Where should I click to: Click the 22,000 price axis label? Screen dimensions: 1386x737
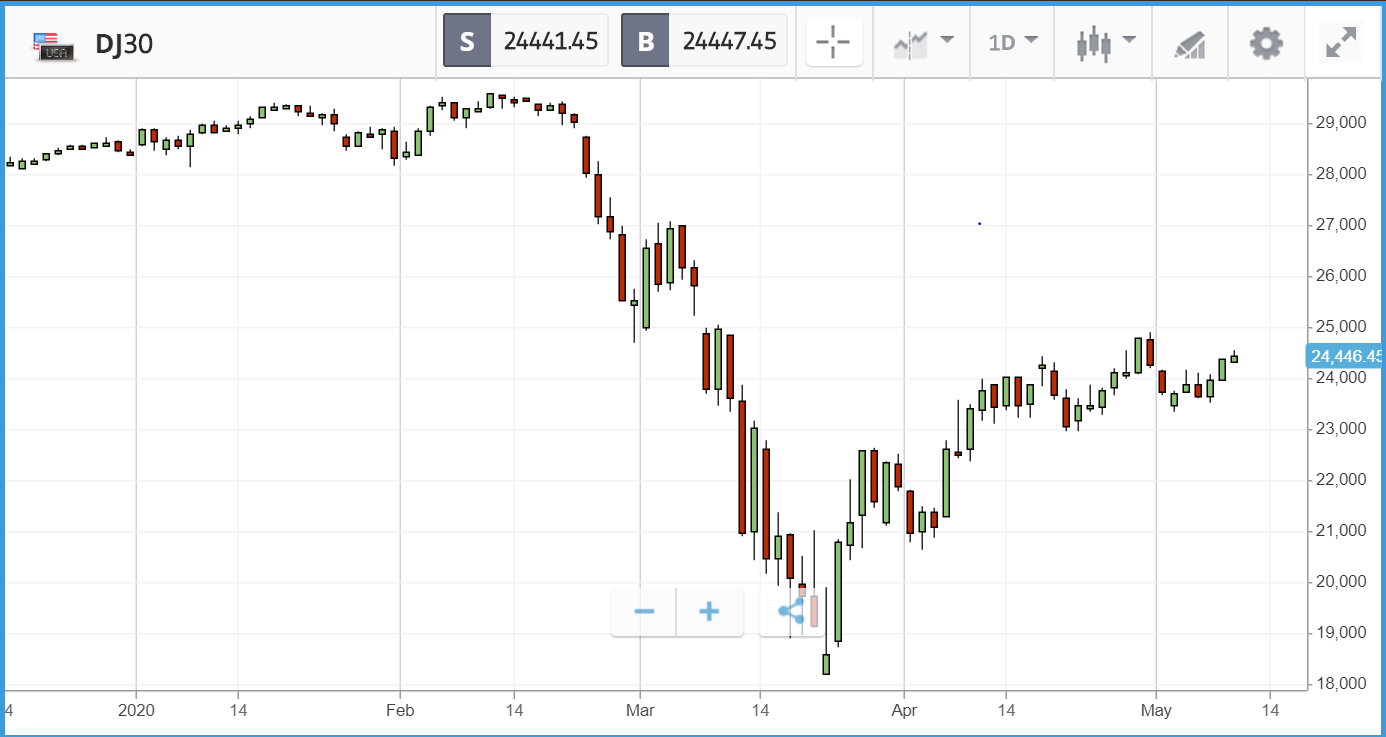tap(1342, 480)
